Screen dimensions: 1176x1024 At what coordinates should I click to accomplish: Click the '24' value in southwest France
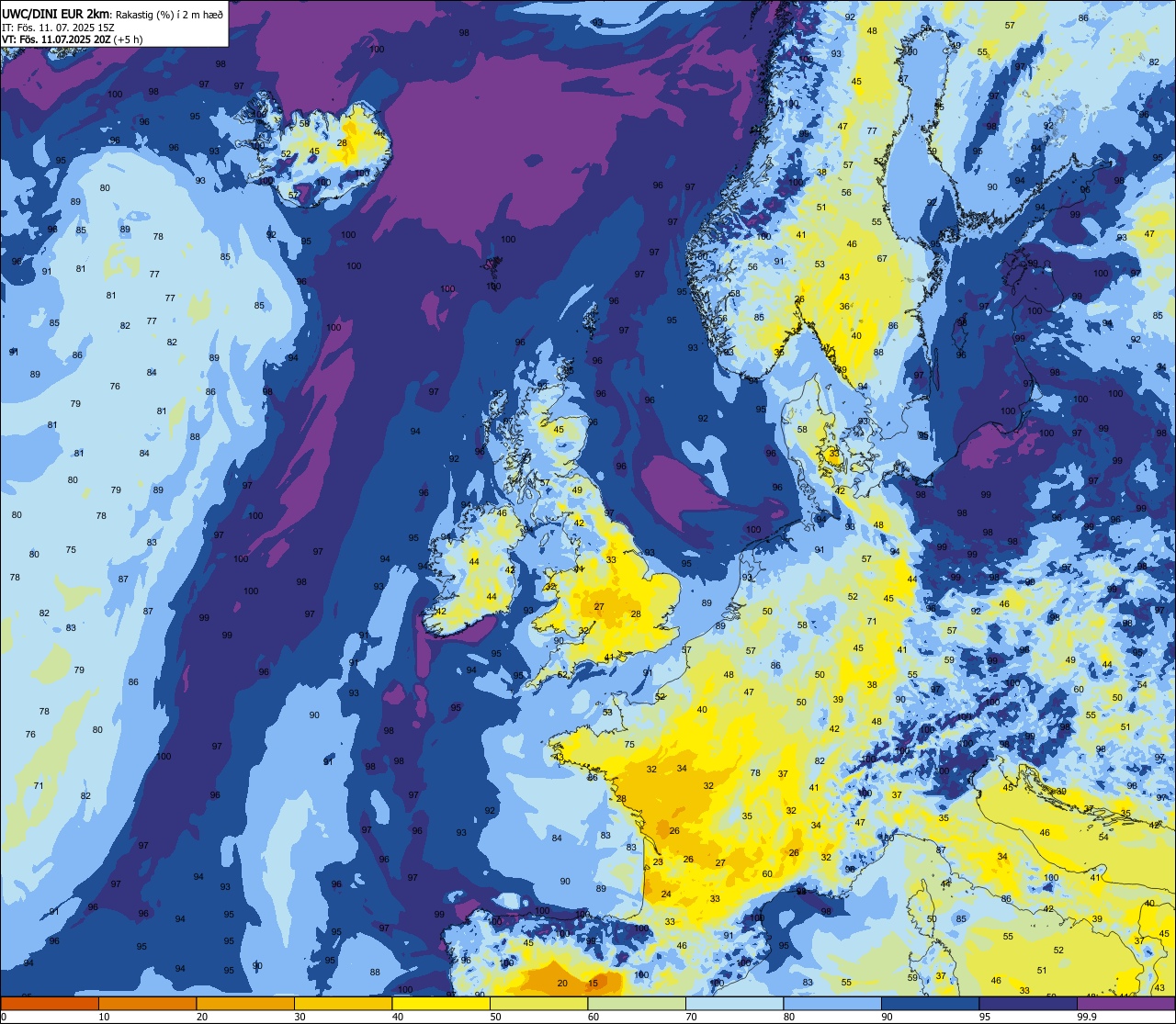coord(666,894)
